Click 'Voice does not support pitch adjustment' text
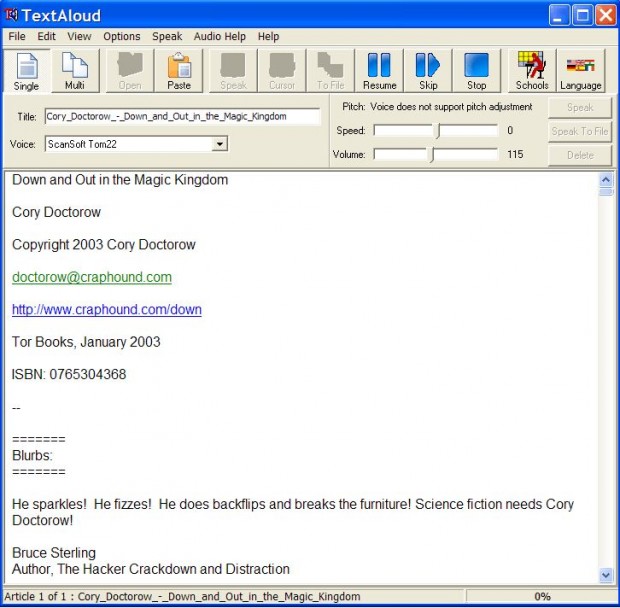Screen dimensions: 620x608 [451, 107]
